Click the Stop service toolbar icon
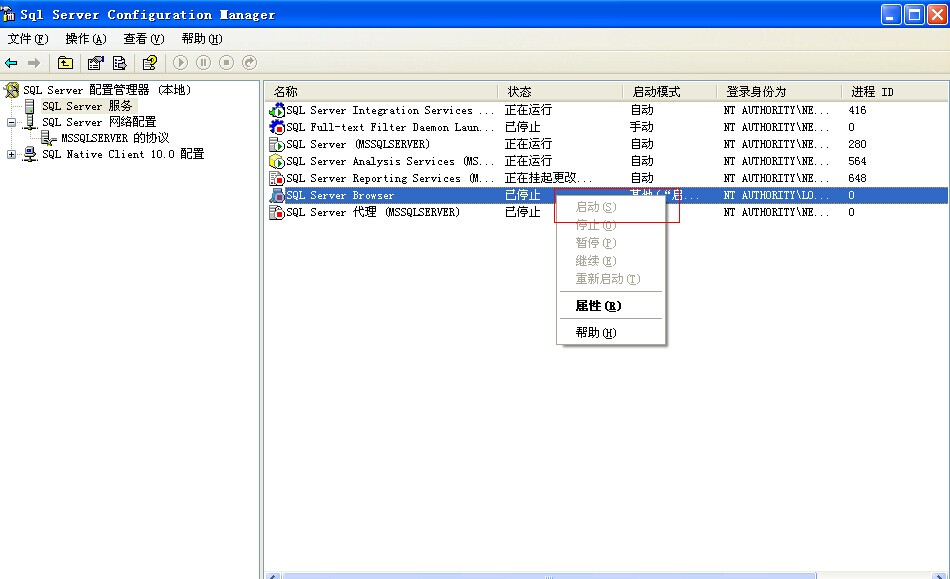 point(227,62)
